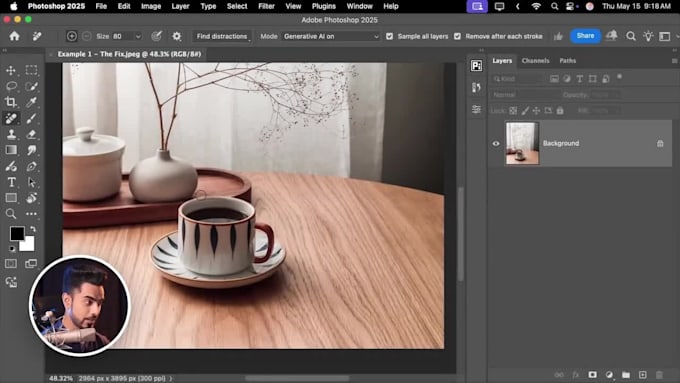Delete the selected layer
This screenshot has width=680, height=383.
pyautogui.click(x=659, y=375)
